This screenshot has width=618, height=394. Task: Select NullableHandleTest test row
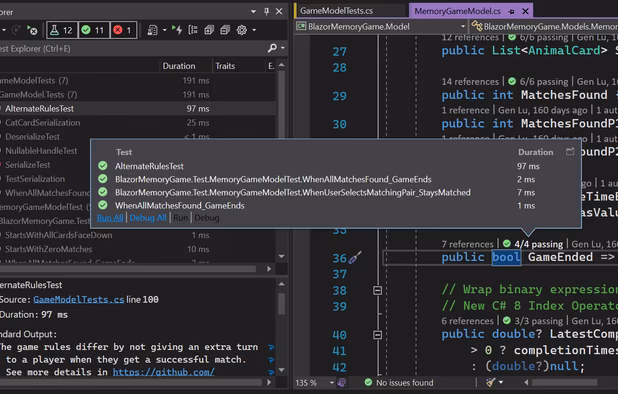pyautogui.click(x=41, y=151)
